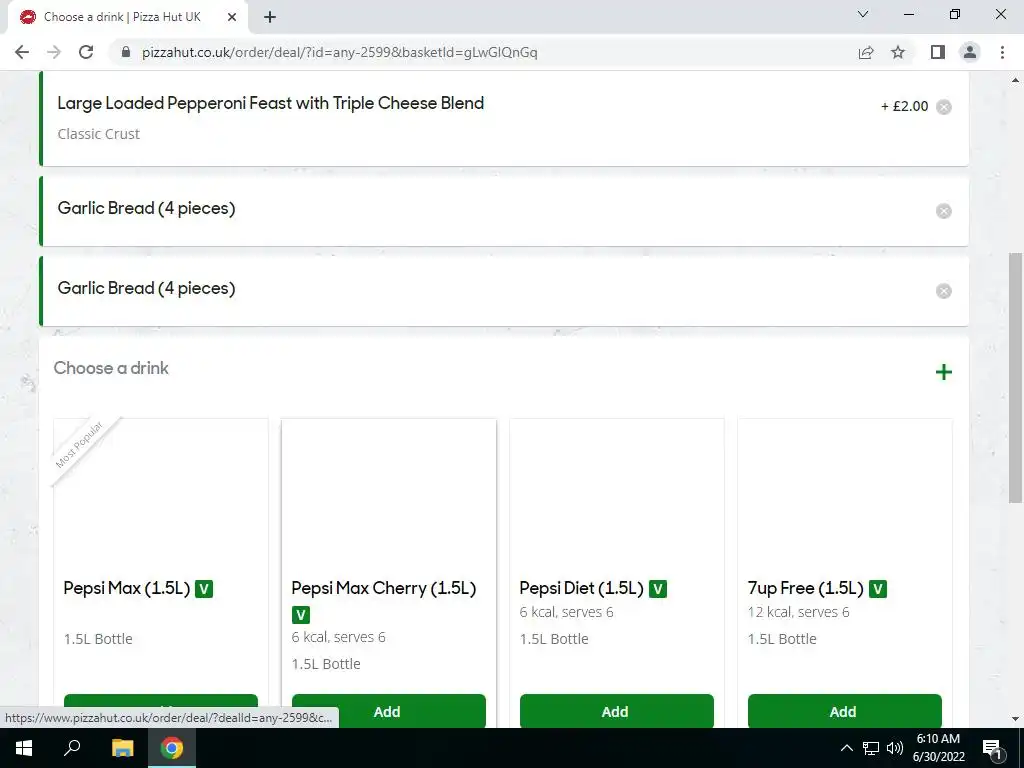View site security lock information
Viewport: 1024px width, 768px height.
pos(126,52)
